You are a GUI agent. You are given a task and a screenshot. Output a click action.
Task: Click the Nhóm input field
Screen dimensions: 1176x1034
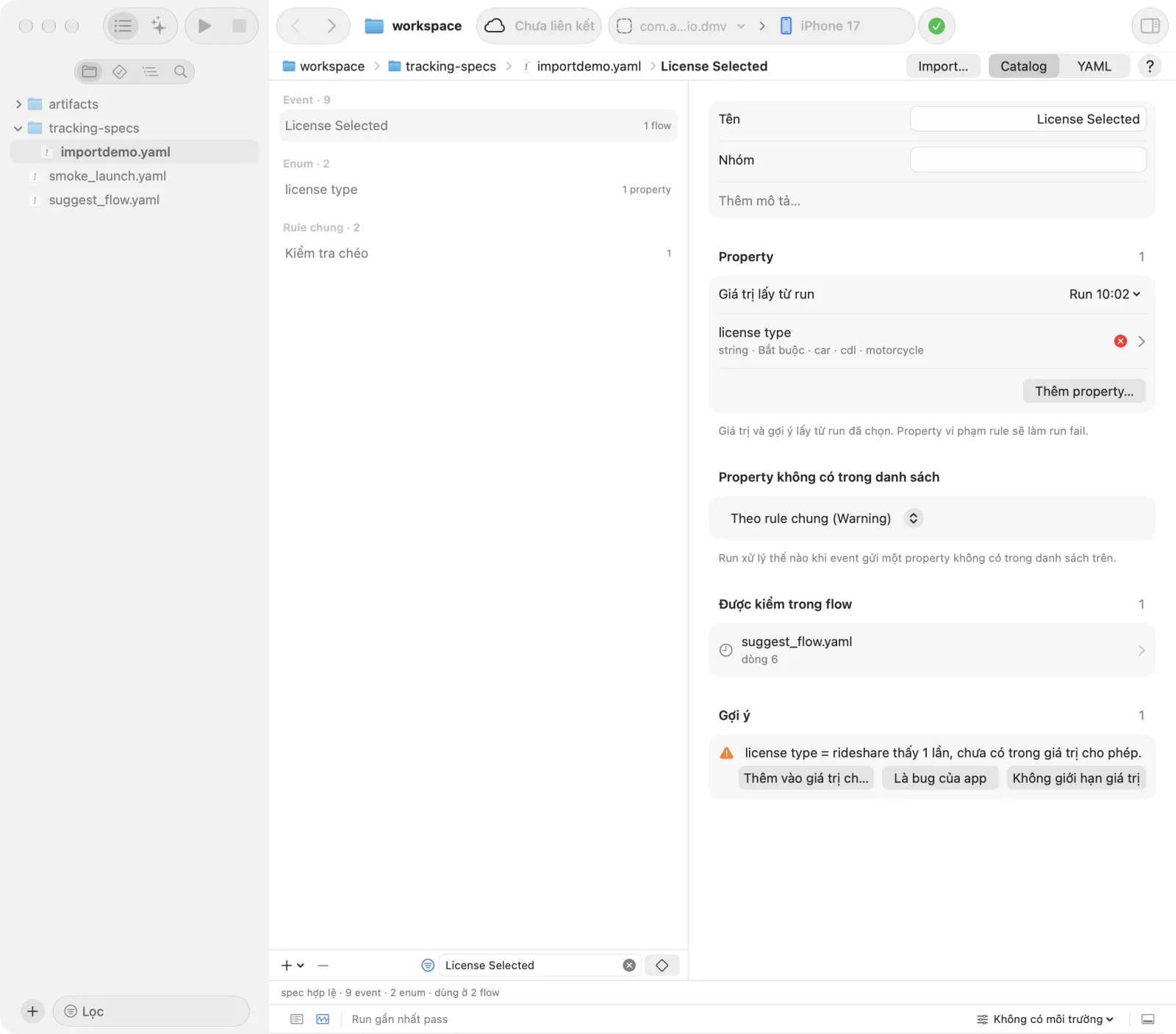[1028, 159]
